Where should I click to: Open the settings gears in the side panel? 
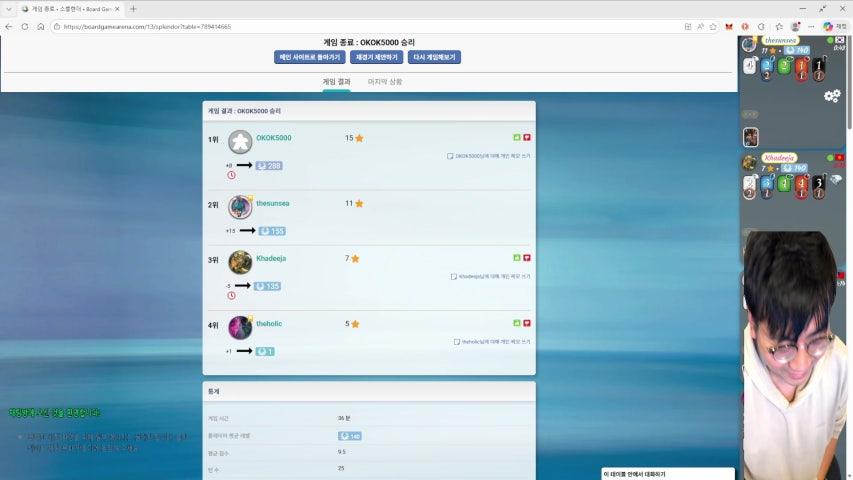click(831, 96)
